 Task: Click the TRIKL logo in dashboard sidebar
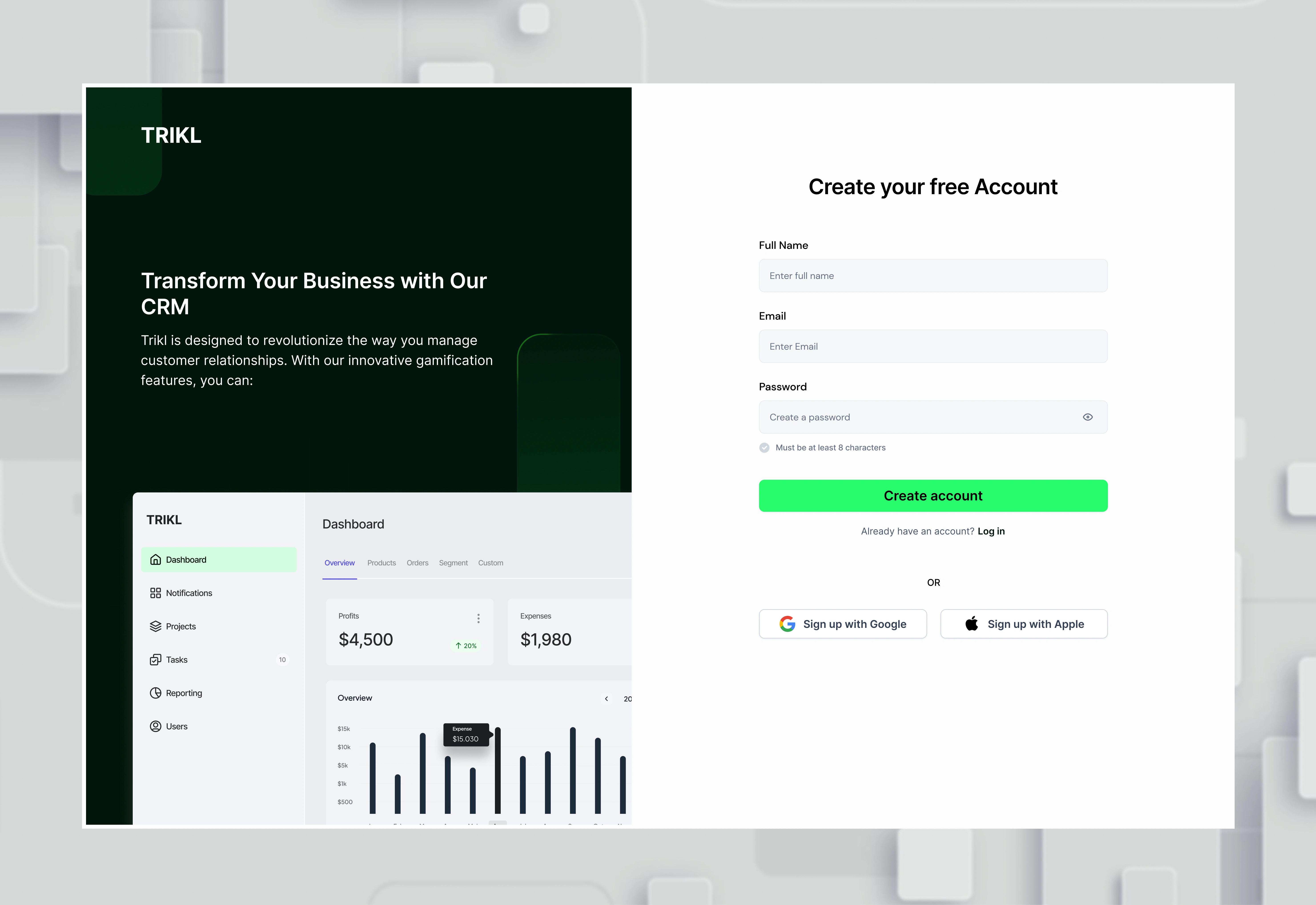(x=164, y=520)
